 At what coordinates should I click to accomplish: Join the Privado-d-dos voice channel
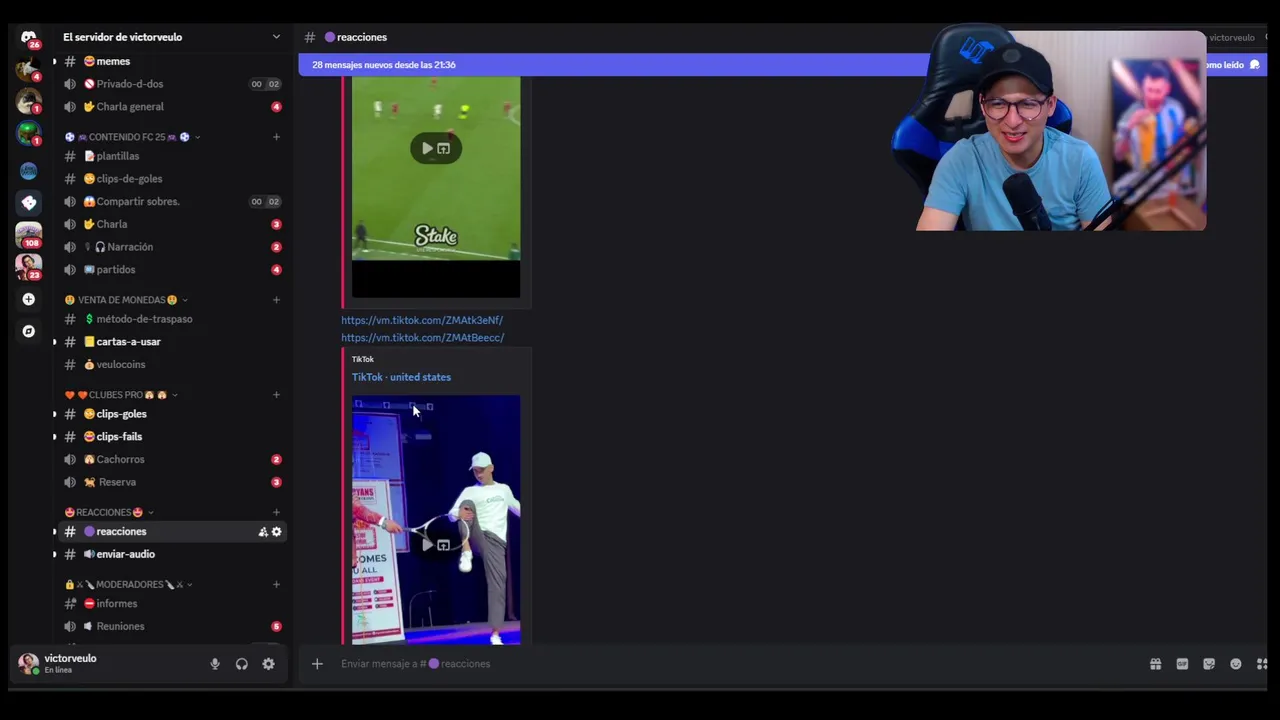point(172,84)
